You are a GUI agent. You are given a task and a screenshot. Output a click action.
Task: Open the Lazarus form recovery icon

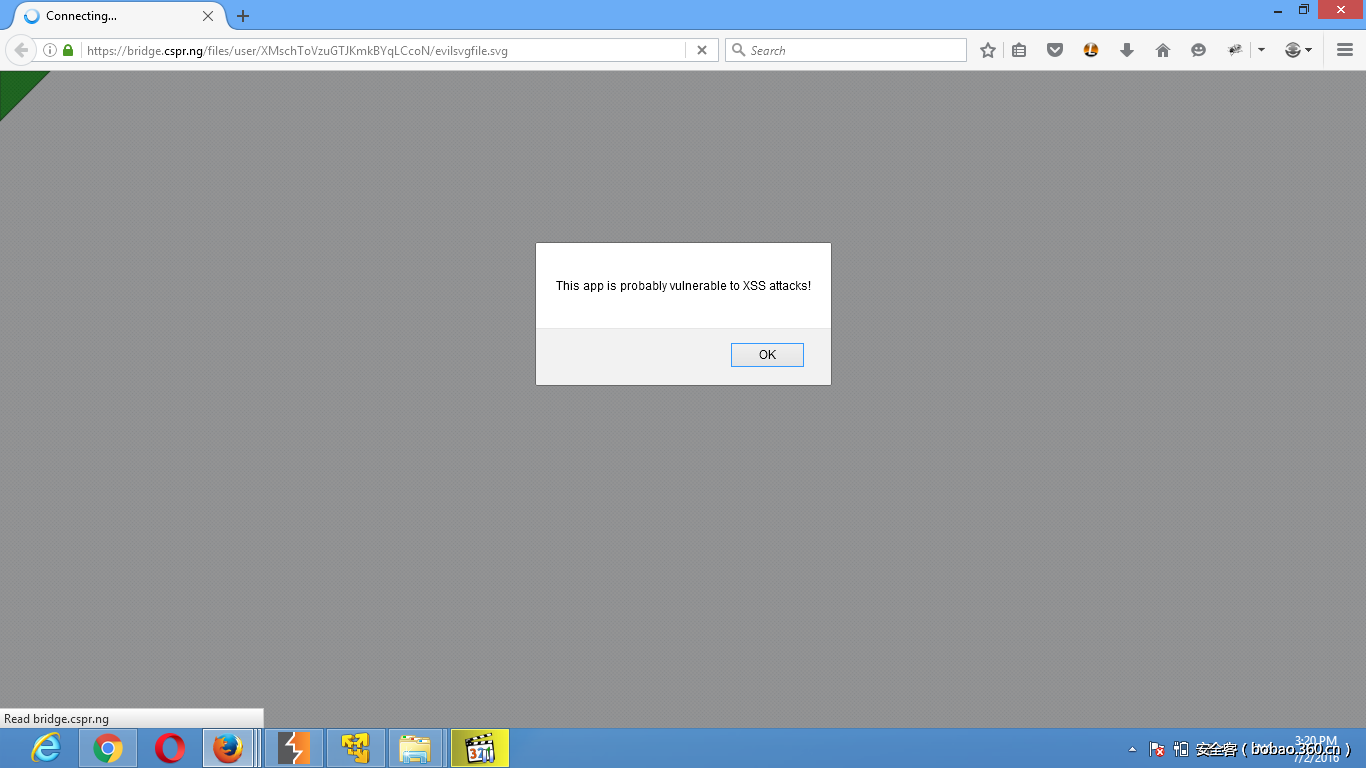(x=1091, y=49)
